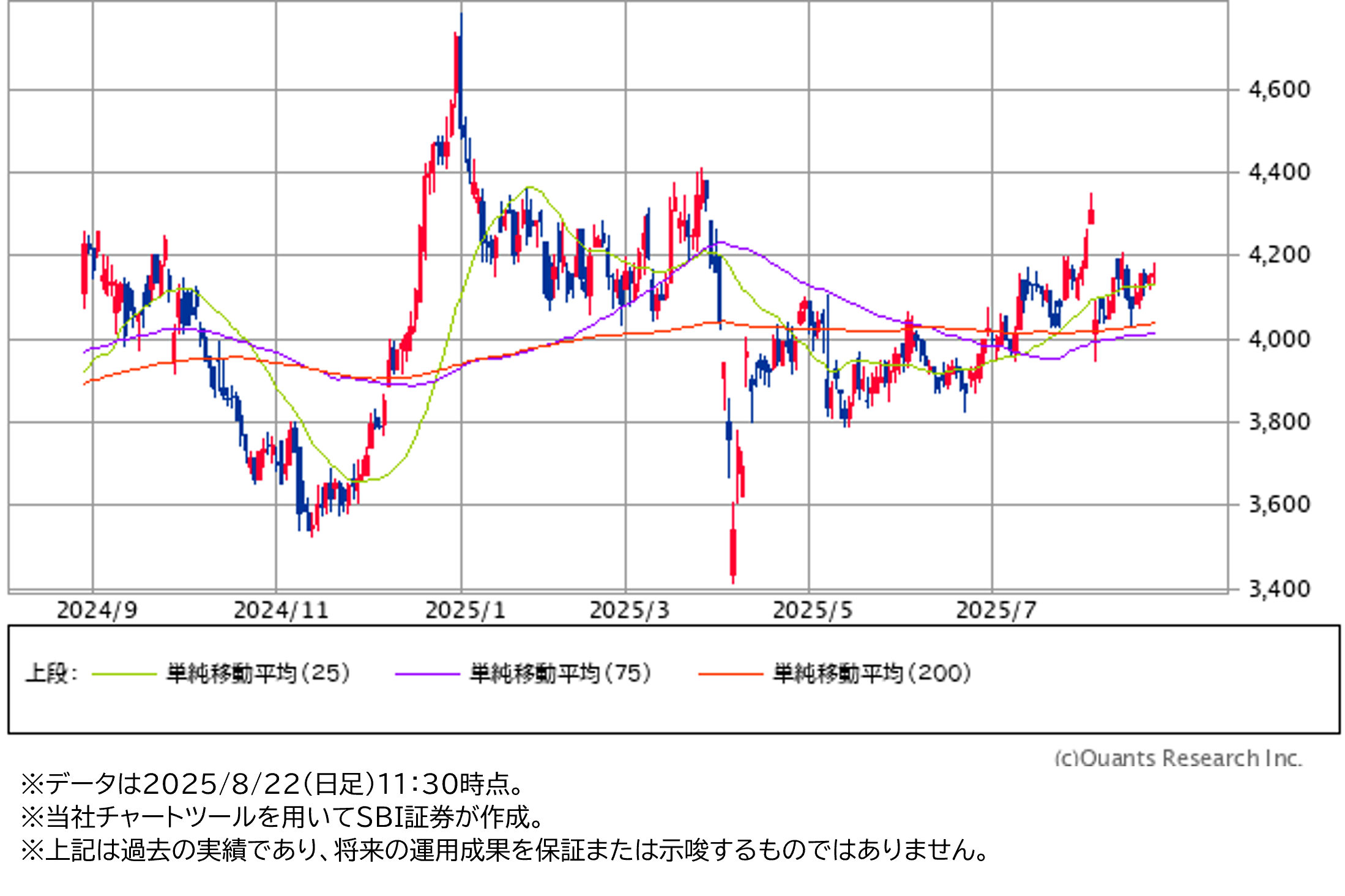The image size is (1345, 896).
Task: Click the 3,800 price axis label
Action: pos(1279,421)
